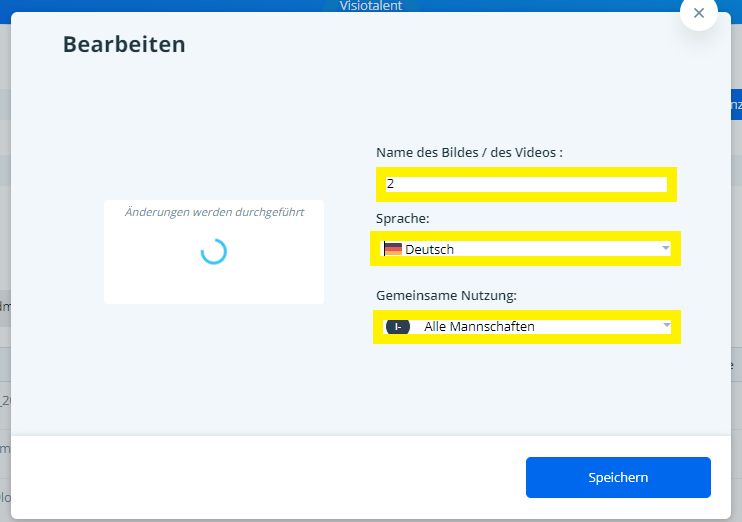Click the partially hidden blue button behind the dialog
742x522 pixels.
pyautogui.click(x=735, y=104)
